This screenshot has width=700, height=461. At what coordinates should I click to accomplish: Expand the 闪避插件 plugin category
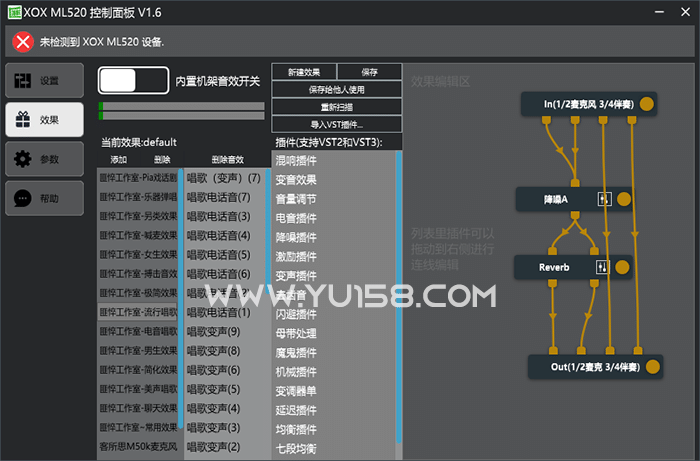(x=333, y=314)
